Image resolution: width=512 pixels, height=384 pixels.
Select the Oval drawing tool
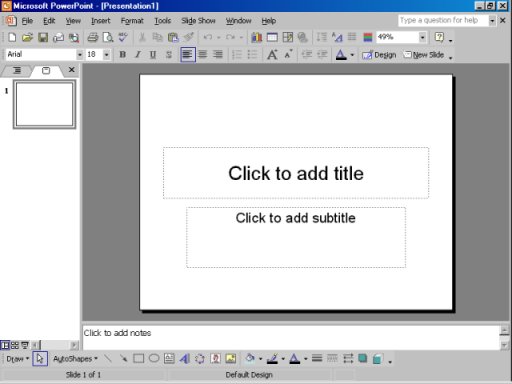[x=154, y=359]
